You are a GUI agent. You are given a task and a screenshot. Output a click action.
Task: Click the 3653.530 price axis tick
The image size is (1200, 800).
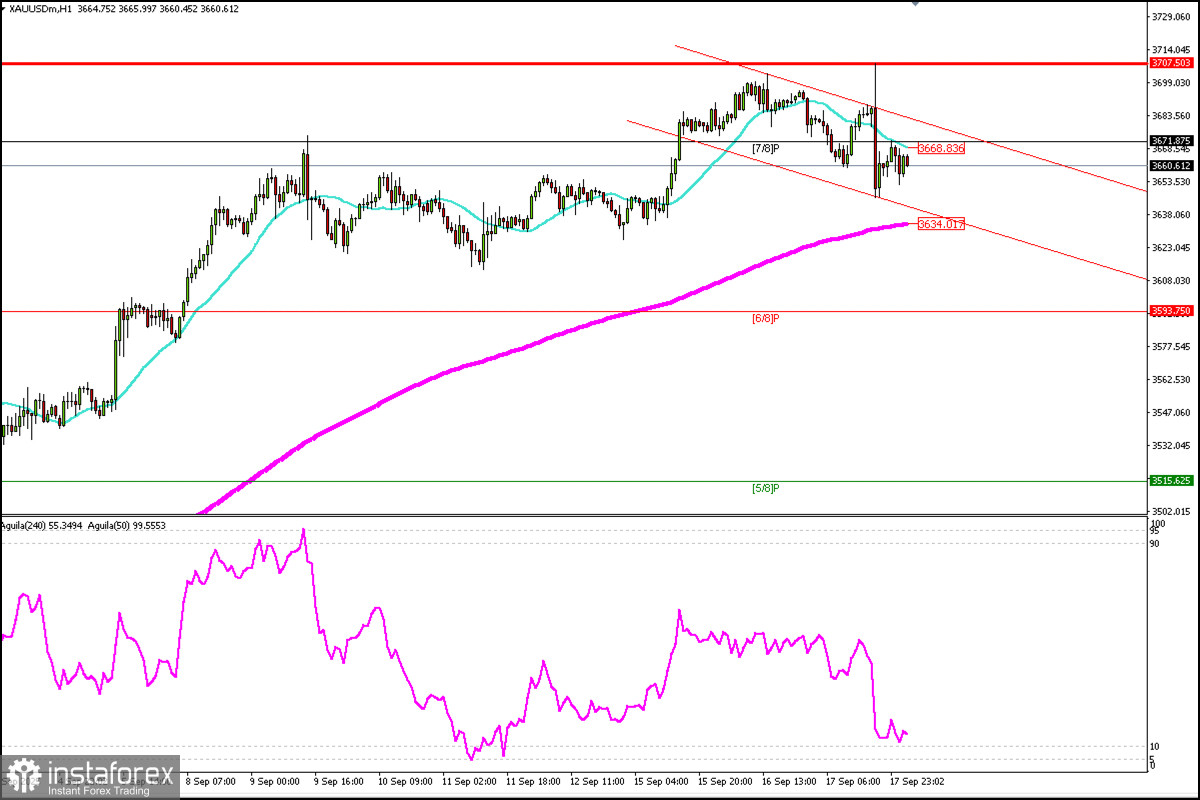tap(1172, 182)
